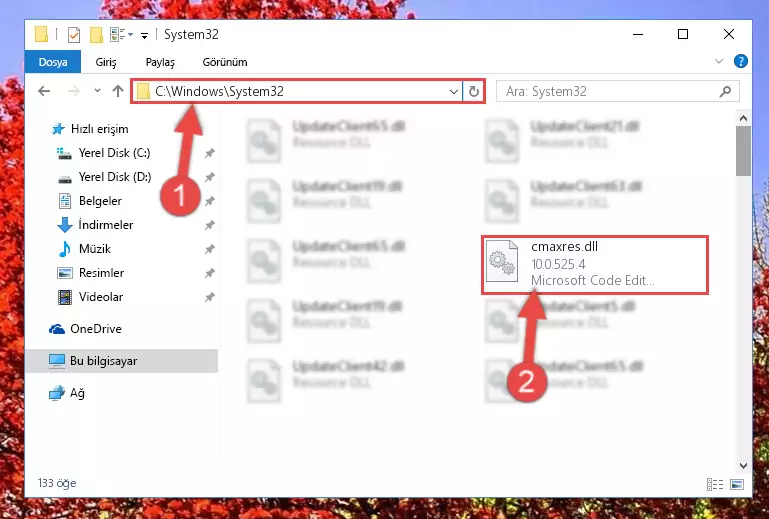The height and width of the screenshot is (519, 769).
Task: Click the Properties checkmark icon in title bar
Action: pos(74,35)
